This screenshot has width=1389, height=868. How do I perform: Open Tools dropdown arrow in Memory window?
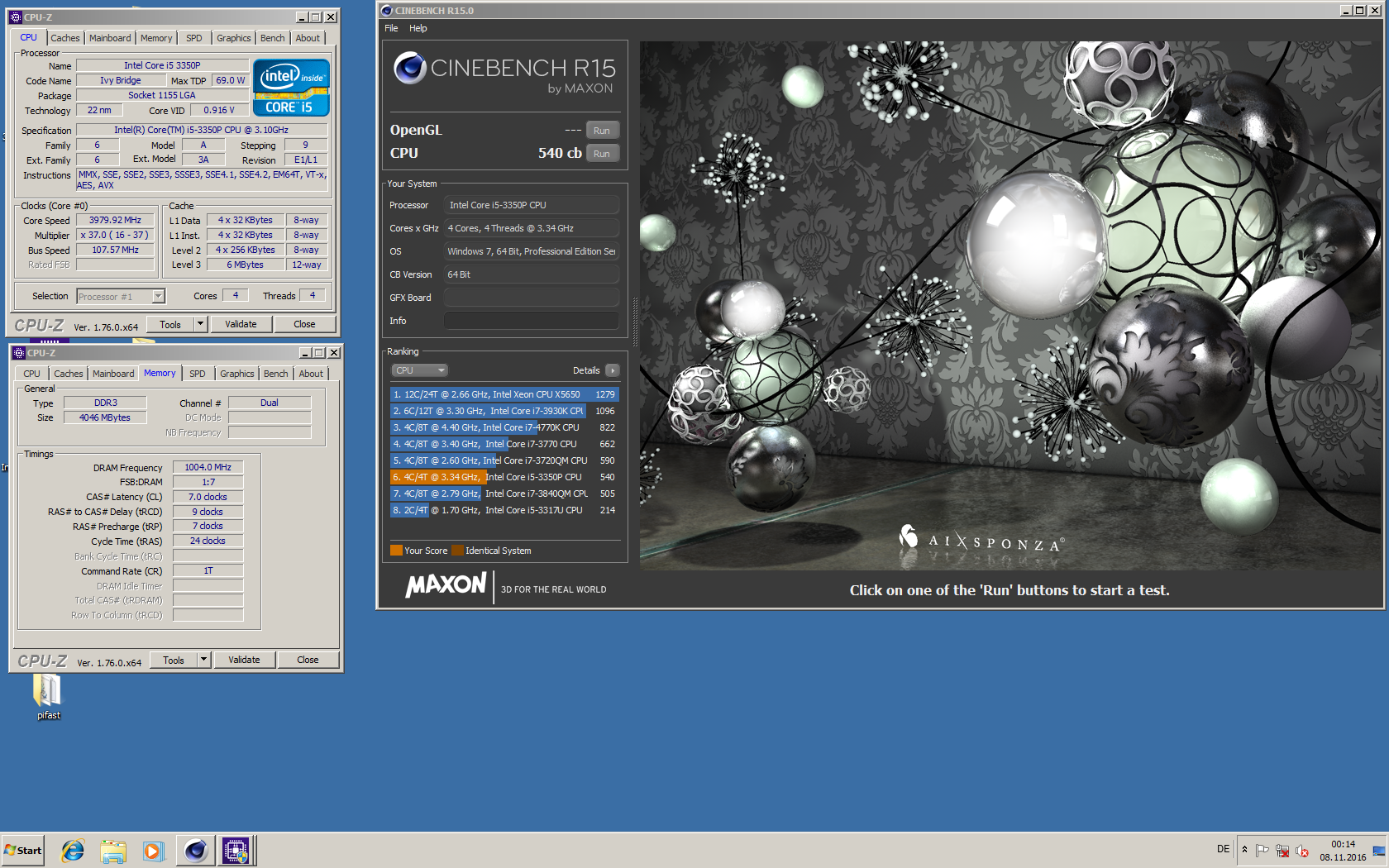(x=203, y=660)
